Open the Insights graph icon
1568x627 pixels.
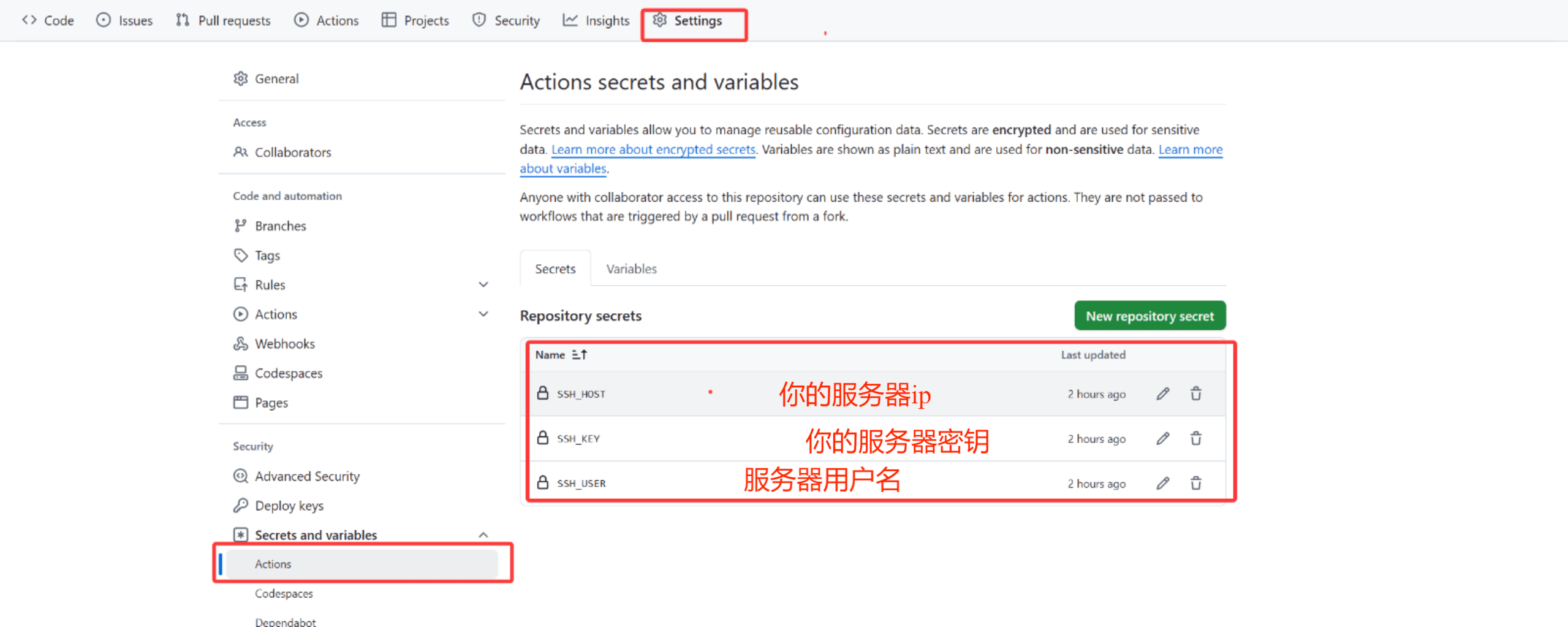tap(569, 20)
